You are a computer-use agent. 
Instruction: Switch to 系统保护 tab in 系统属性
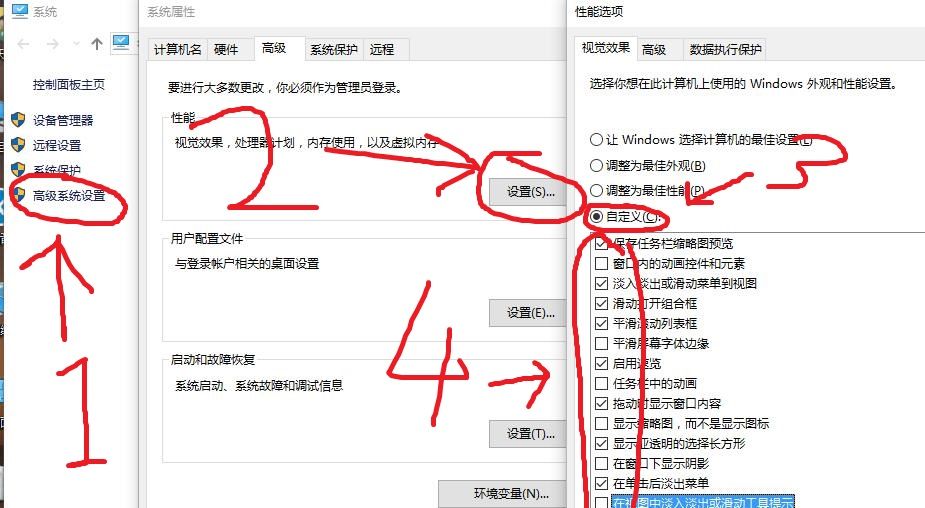pos(334,50)
